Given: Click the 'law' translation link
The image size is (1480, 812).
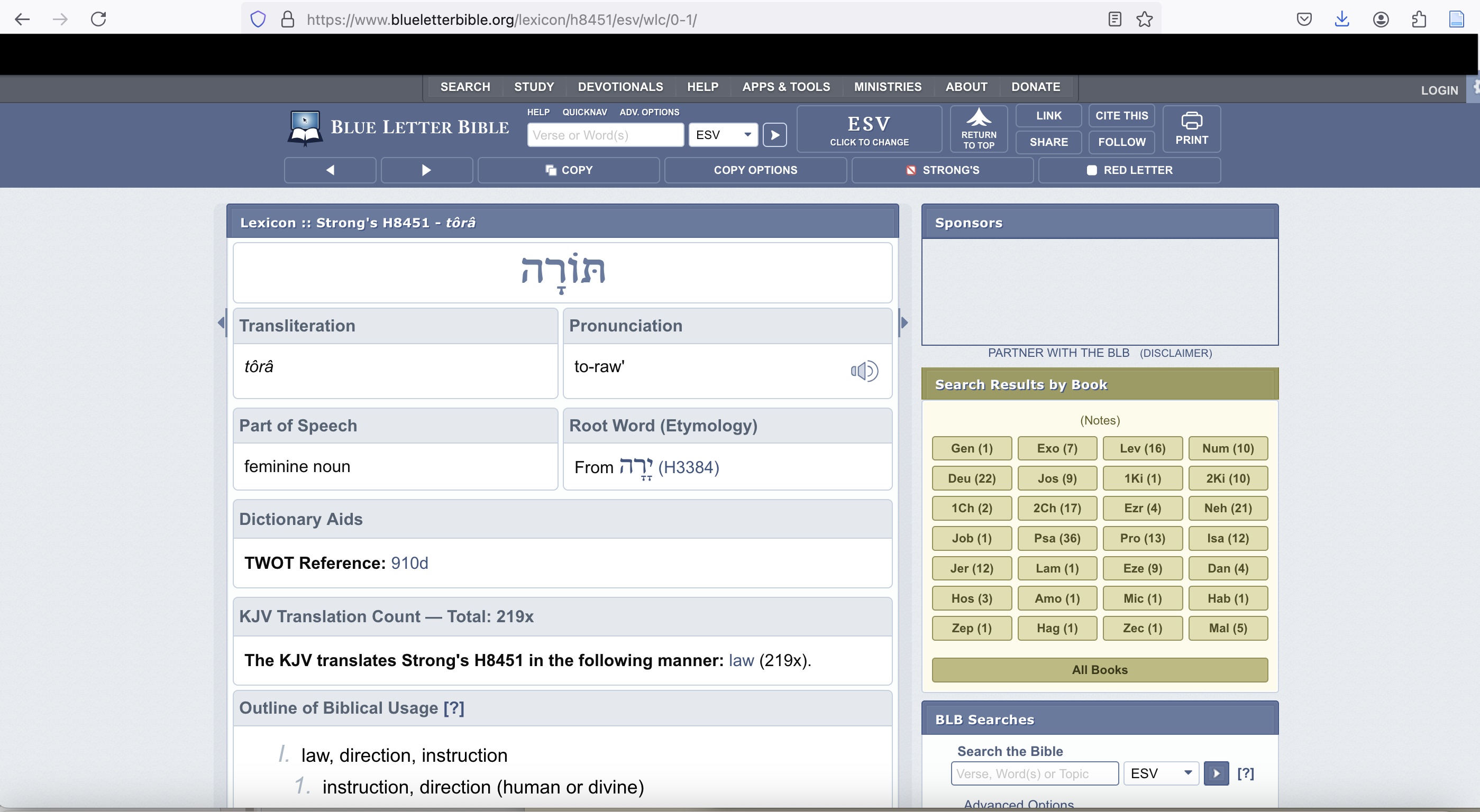Looking at the screenshot, I should (x=741, y=660).
